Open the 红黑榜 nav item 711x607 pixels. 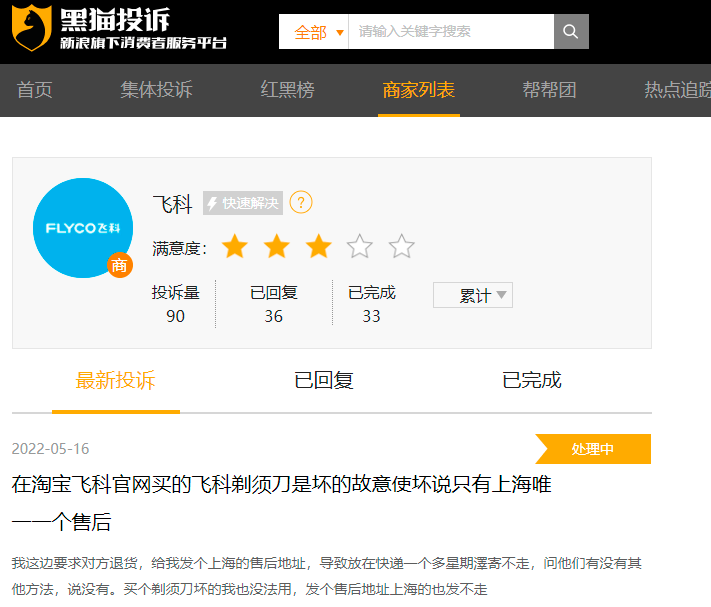(287, 90)
